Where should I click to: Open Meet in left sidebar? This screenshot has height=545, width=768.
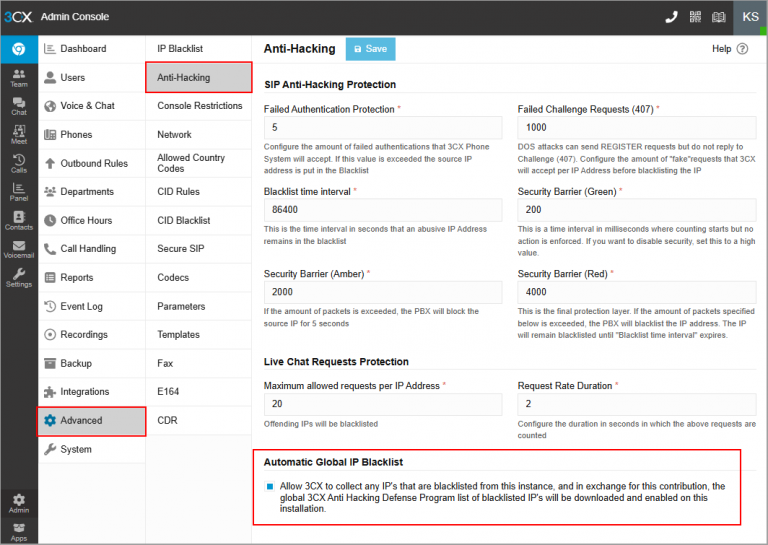pos(19,135)
